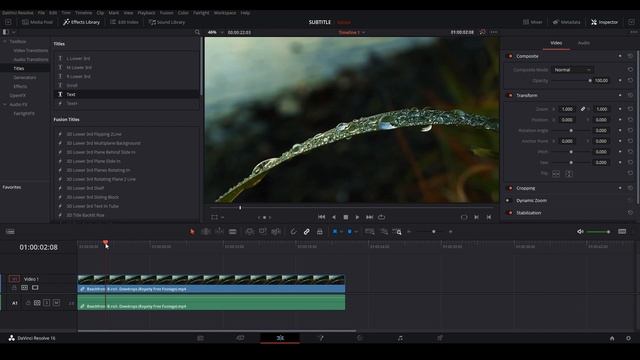Adjust the timeline zoom slider
The image size is (640, 360).
(x=433, y=232)
